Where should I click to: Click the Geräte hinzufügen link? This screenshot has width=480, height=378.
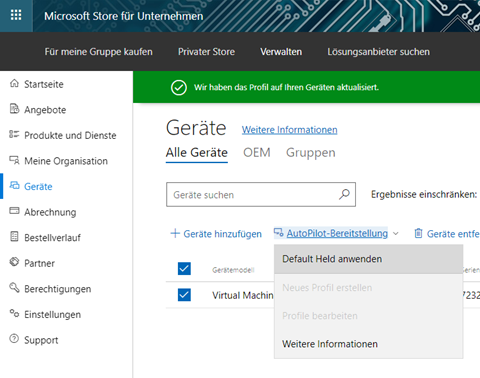coord(223,234)
